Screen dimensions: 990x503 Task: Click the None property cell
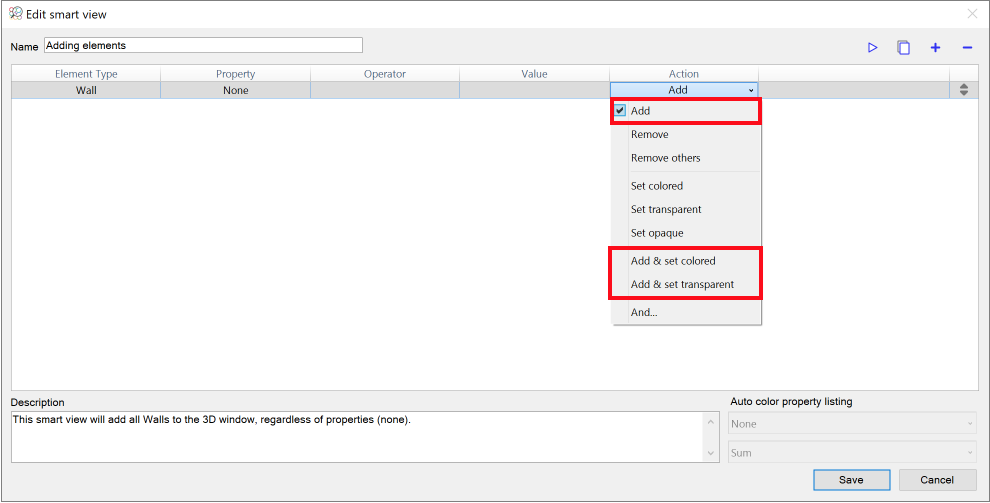tap(236, 90)
